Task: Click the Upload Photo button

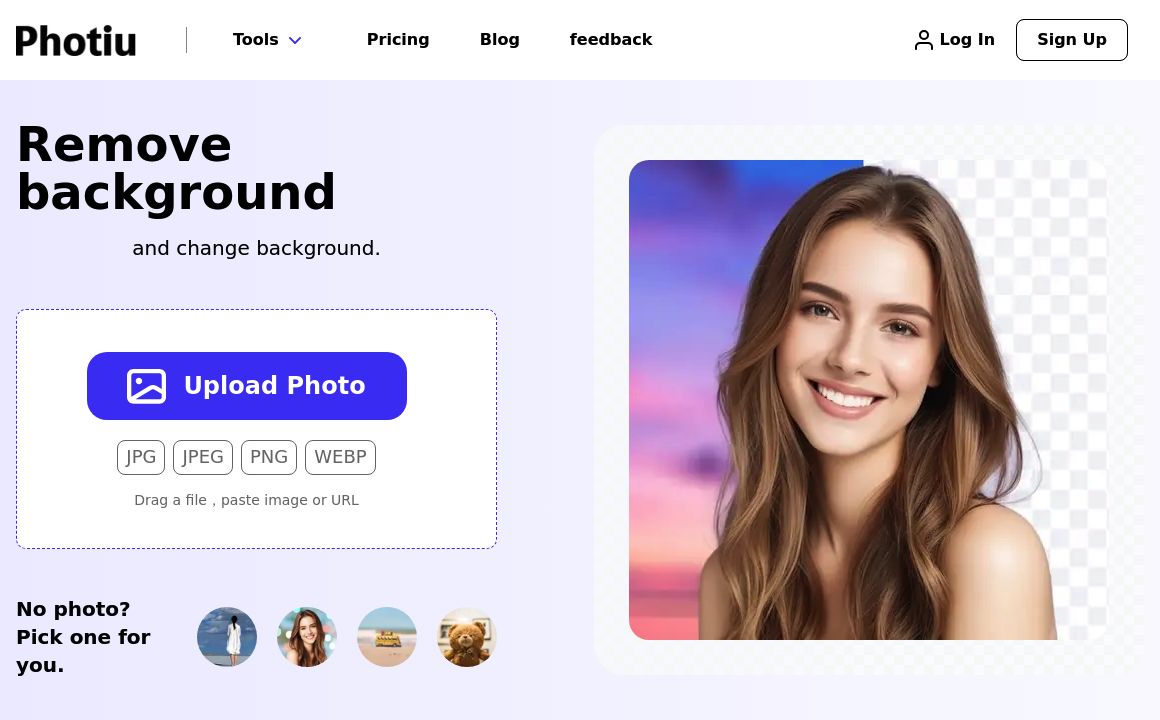Action: pyautogui.click(x=247, y=386)
